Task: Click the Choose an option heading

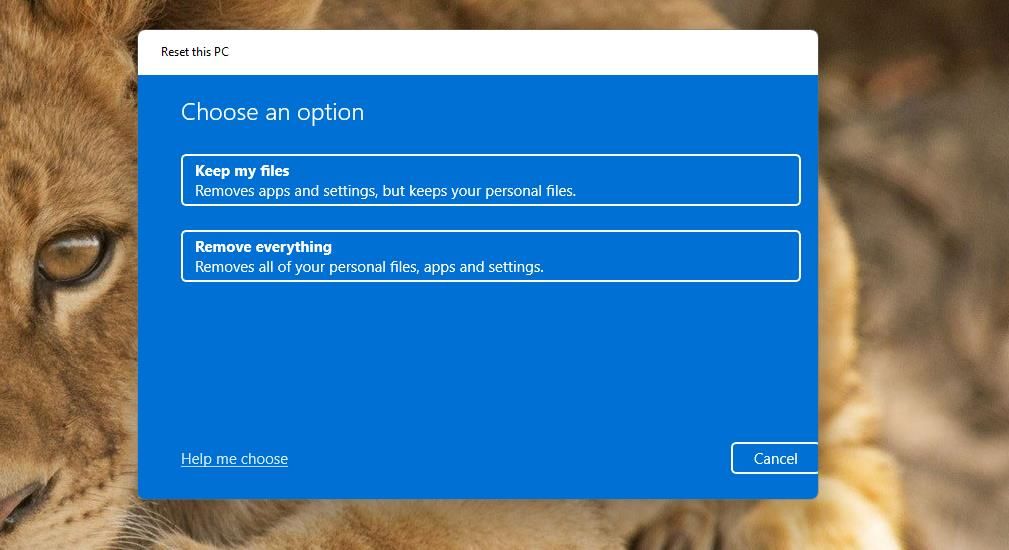Action: point(272,112)
